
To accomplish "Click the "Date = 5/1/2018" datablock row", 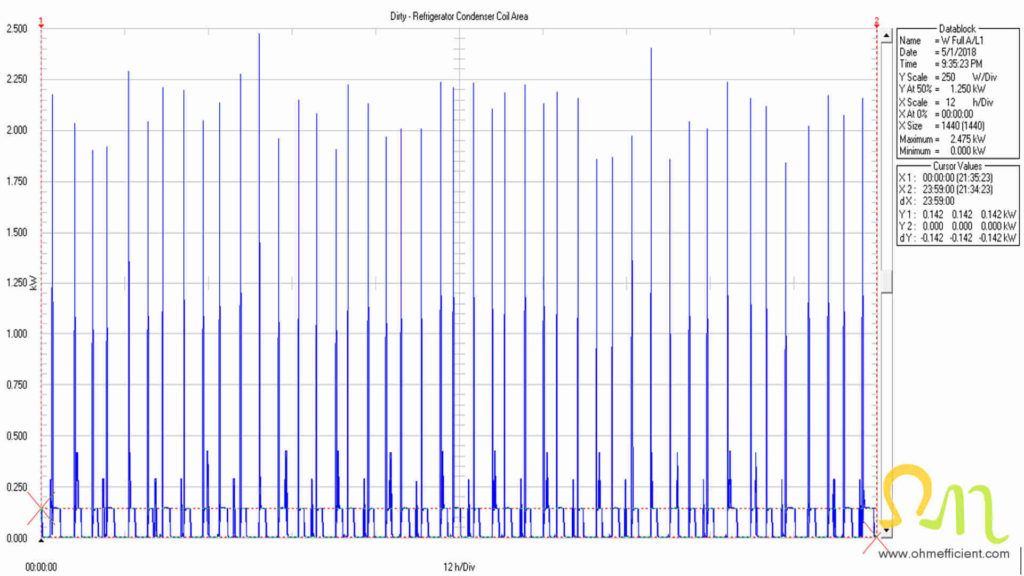I will click(938, 52).
